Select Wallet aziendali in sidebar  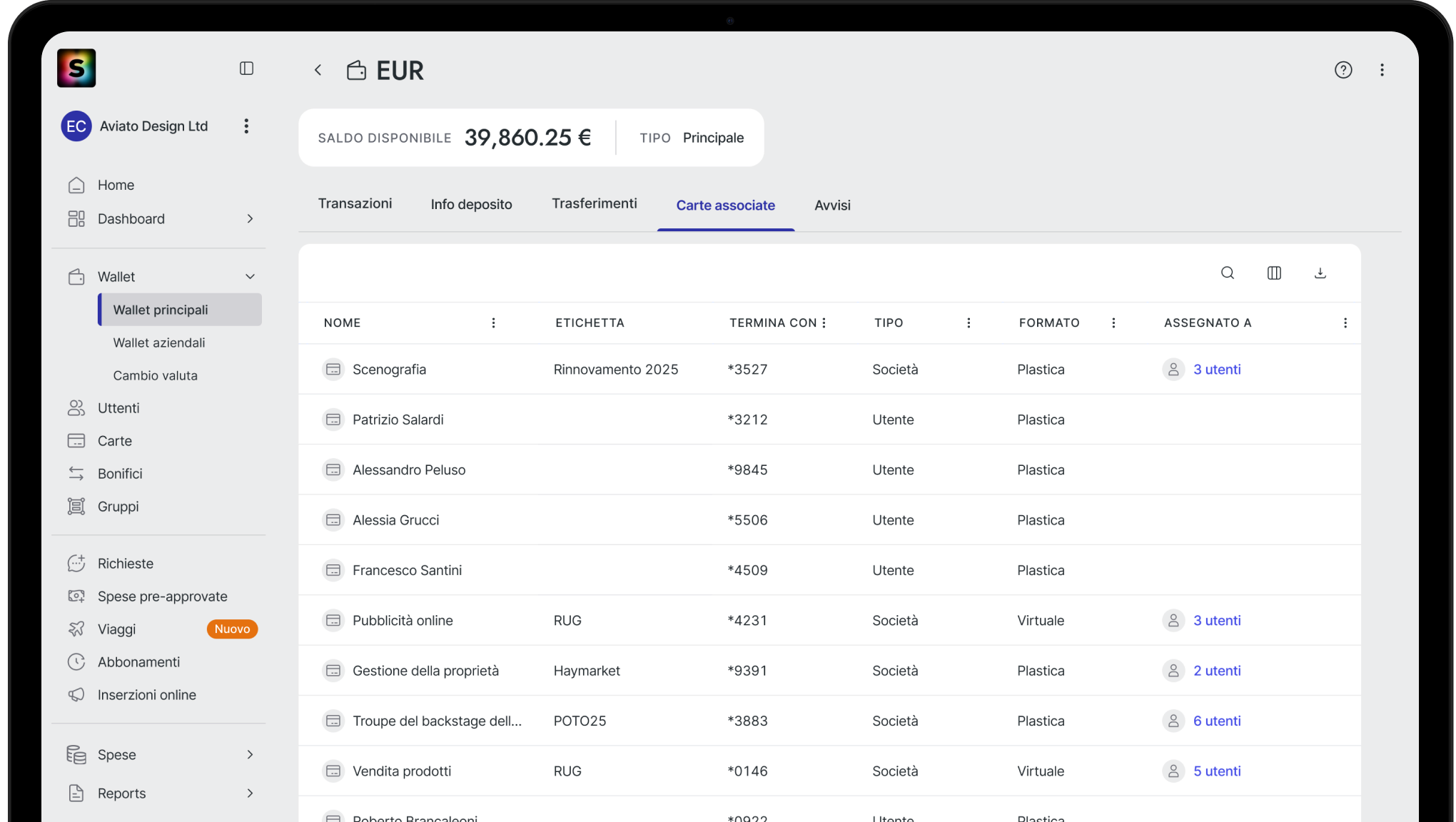pyautogui.click(x=159, y=343)
